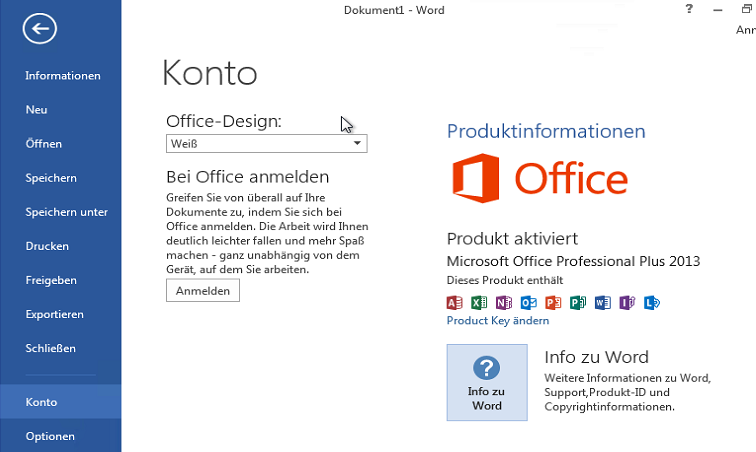Click the OneNote product icon
The width and height of the screenshot is (756, 452).
tap(503, 302)
